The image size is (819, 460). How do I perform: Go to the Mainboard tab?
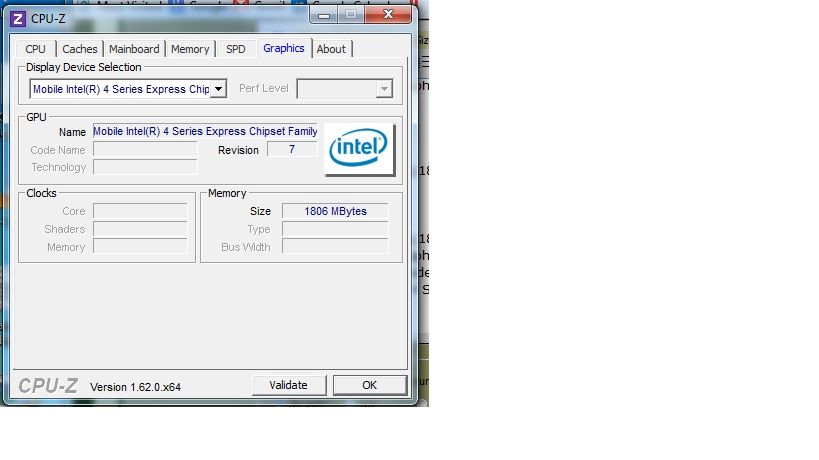[134, 49]
